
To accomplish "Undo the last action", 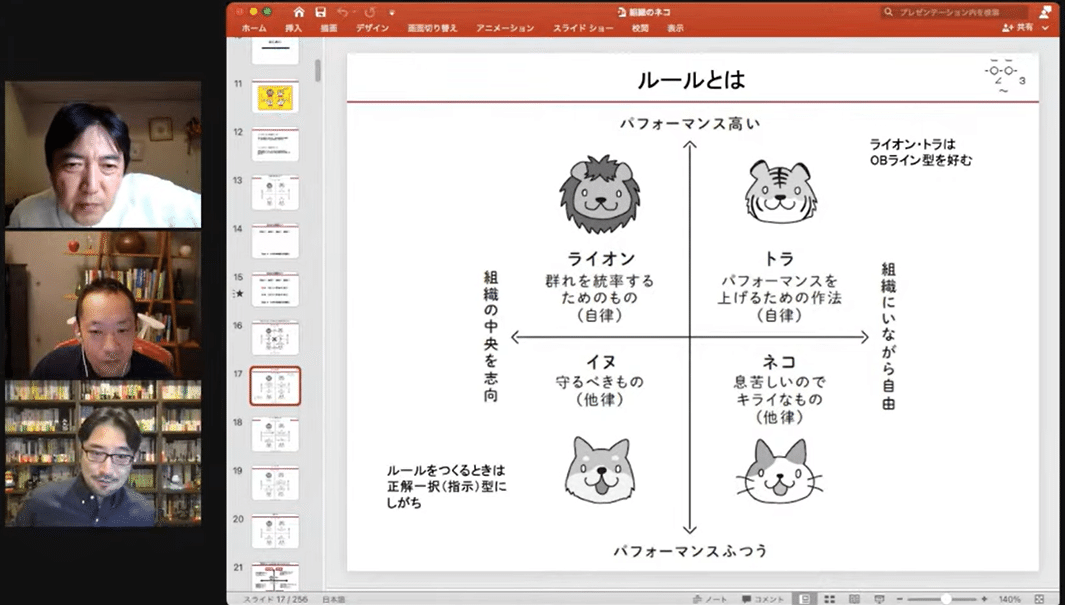I will coord(342,12).
